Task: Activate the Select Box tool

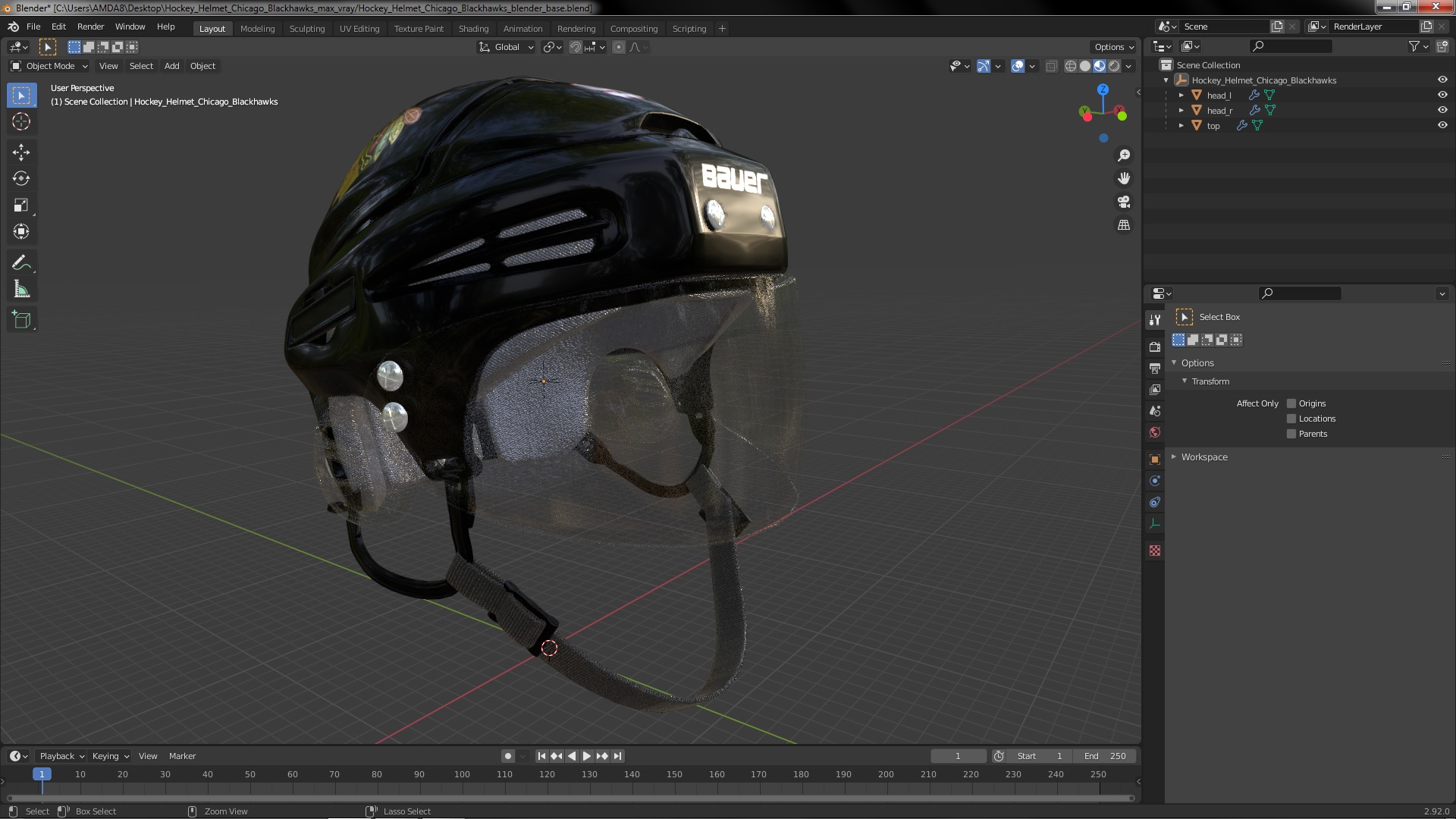Action: pyautogui.click(x=21, y=95)
